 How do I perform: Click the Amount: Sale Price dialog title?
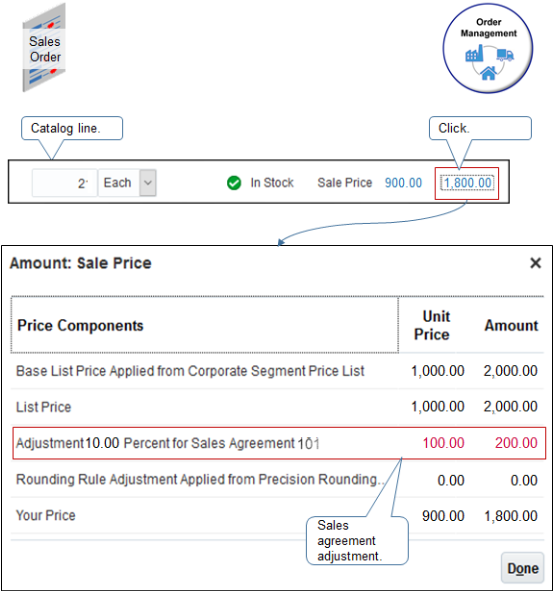(x=81, y=263)
